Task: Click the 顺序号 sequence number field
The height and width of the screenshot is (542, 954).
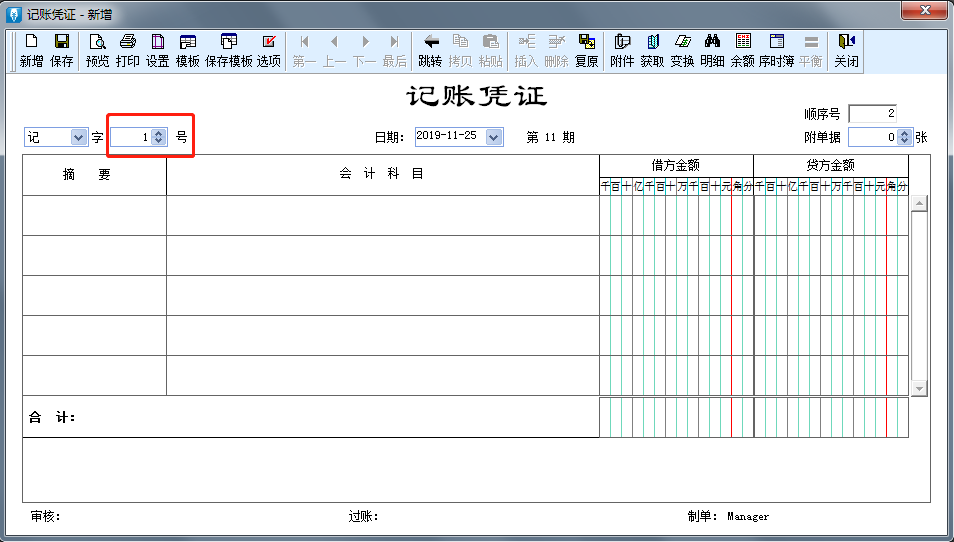Action: [x=872, y=113]
